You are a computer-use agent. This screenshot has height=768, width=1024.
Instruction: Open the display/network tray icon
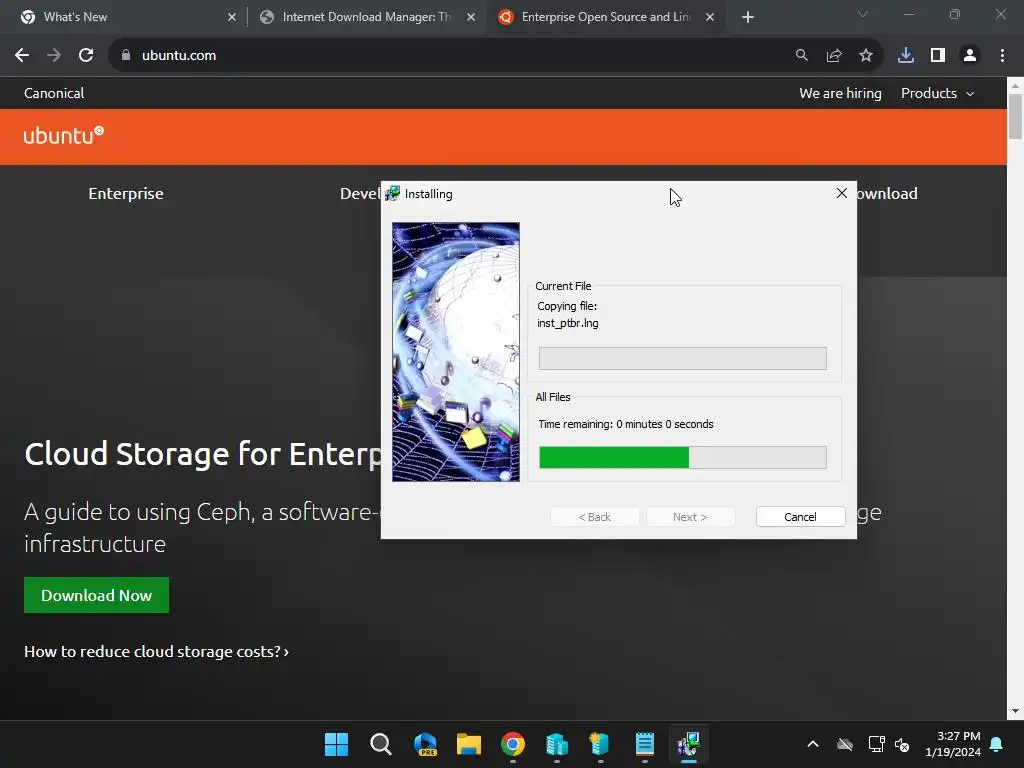(x=876, y=744)
